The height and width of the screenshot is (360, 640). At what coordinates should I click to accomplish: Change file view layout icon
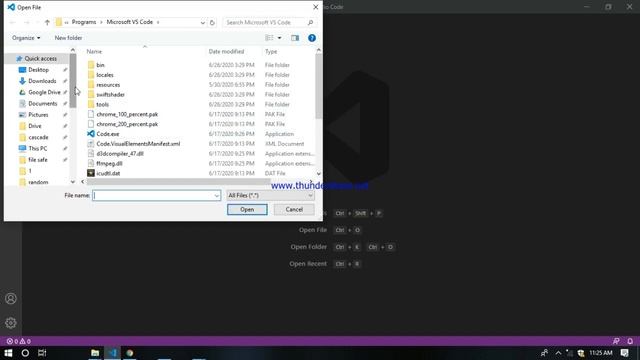point(269,38)
